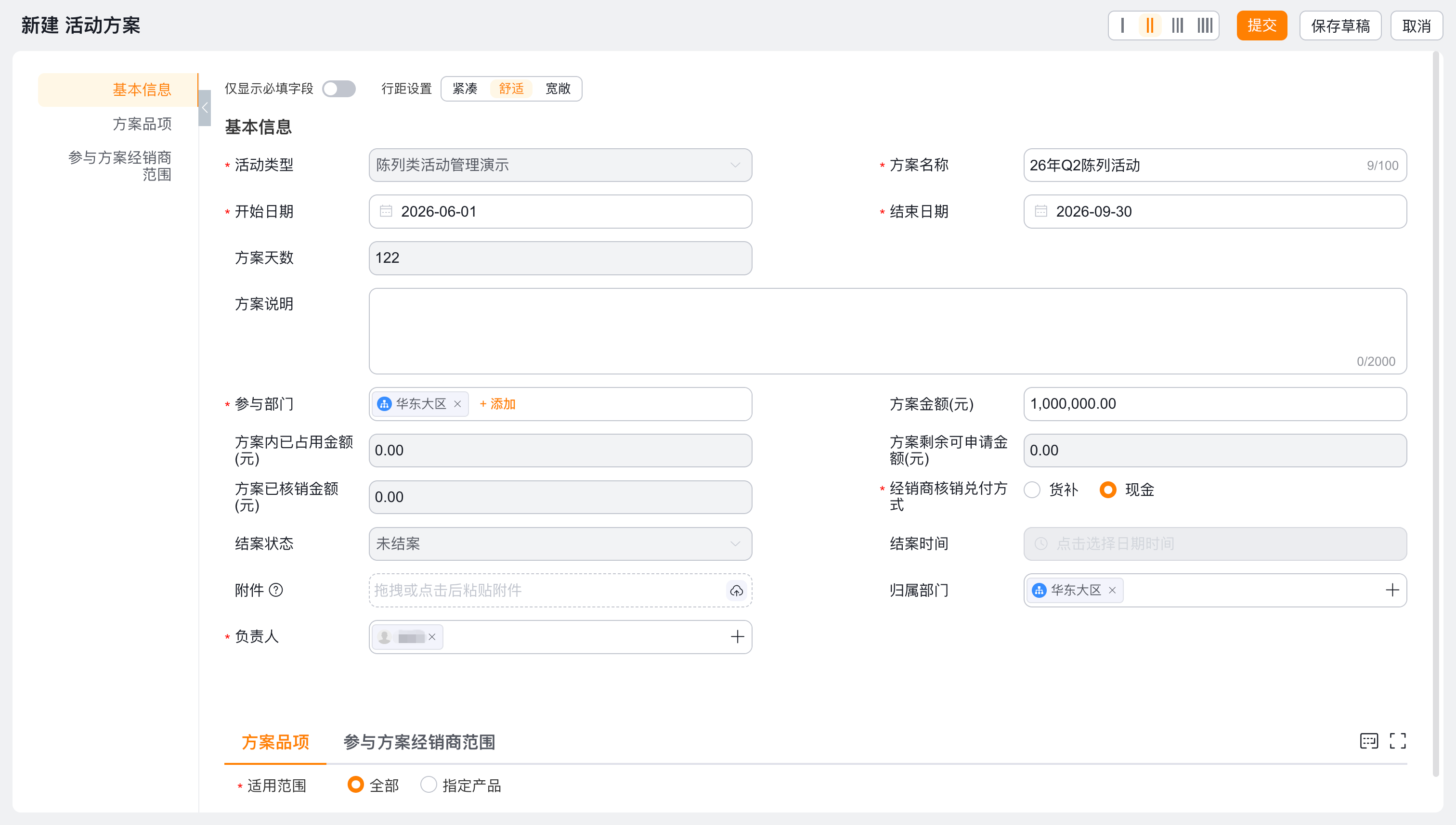Open the 活动类型 dropdown
This screenshot has width=1456, height=825.
point(560,165)
